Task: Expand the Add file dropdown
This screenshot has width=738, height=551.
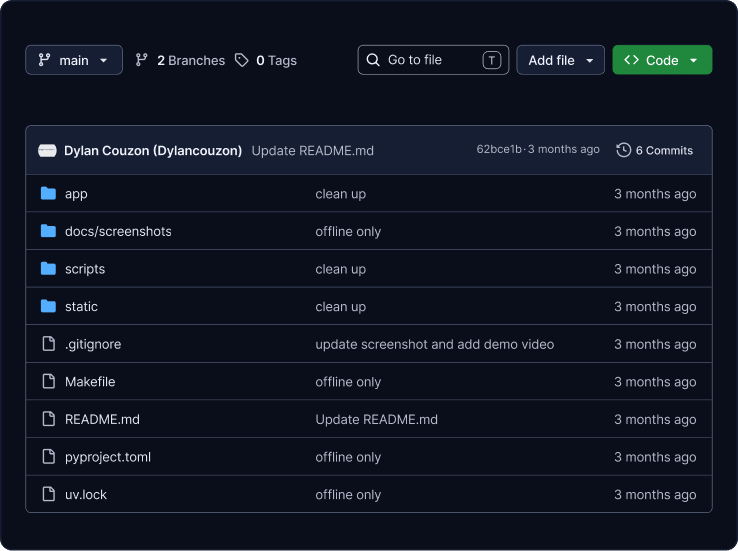Action: point(560,60)
